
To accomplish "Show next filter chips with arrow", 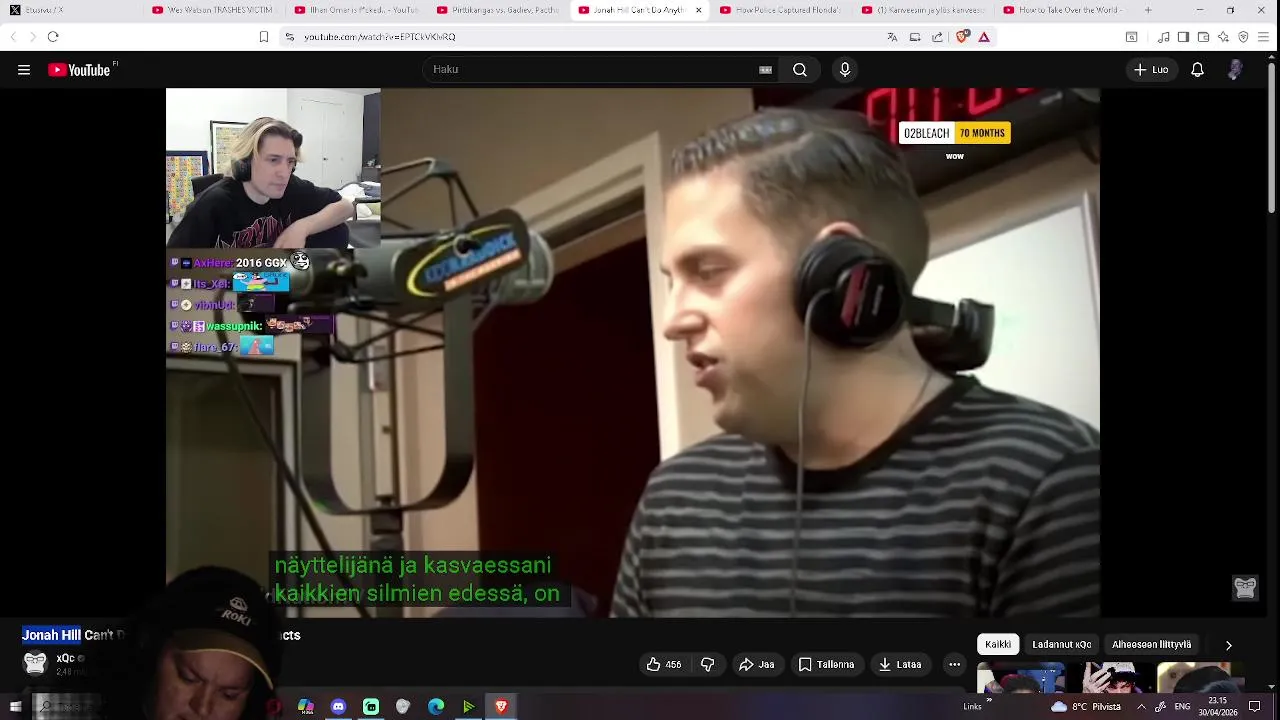I will point(1229,645).
